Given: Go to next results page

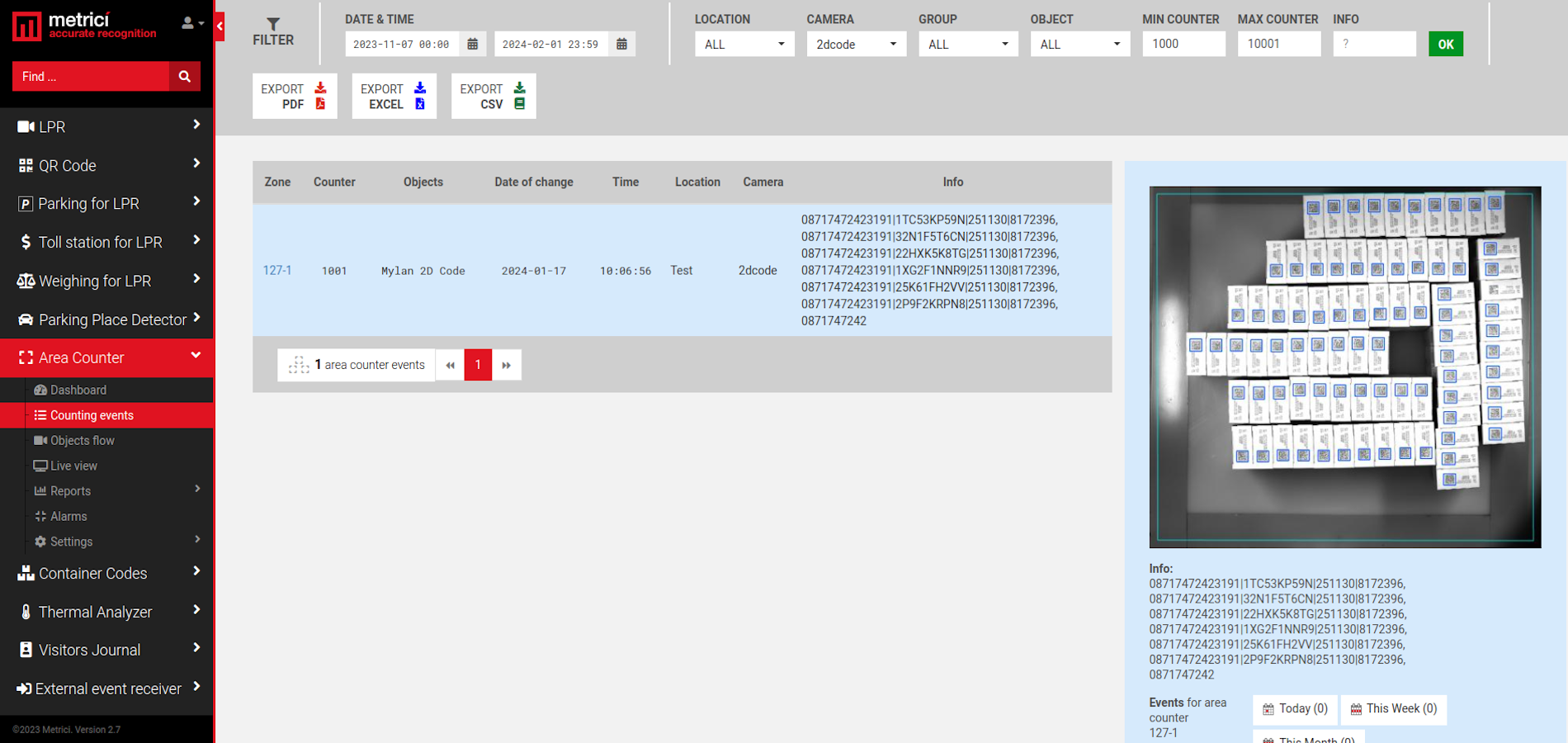Looking at the screenshot, I should click(x=507, y=365).
